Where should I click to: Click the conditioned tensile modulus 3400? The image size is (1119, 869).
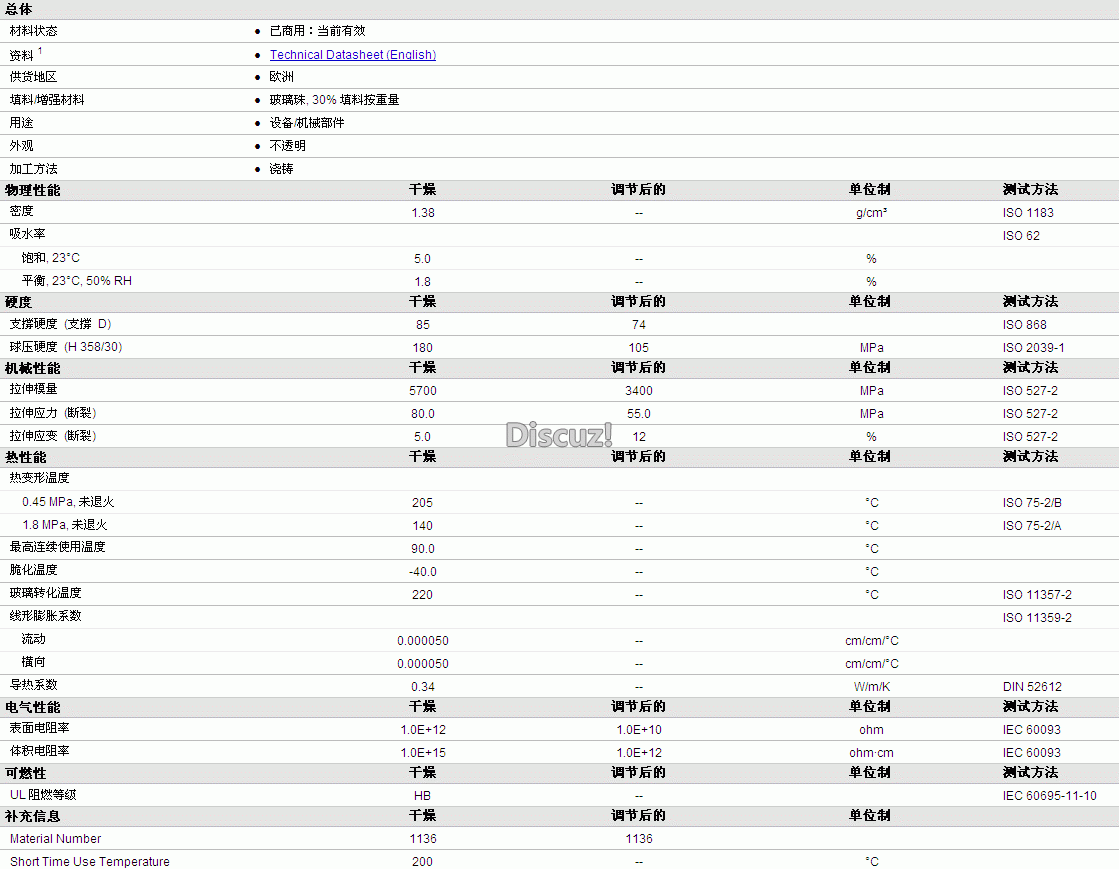639,391
